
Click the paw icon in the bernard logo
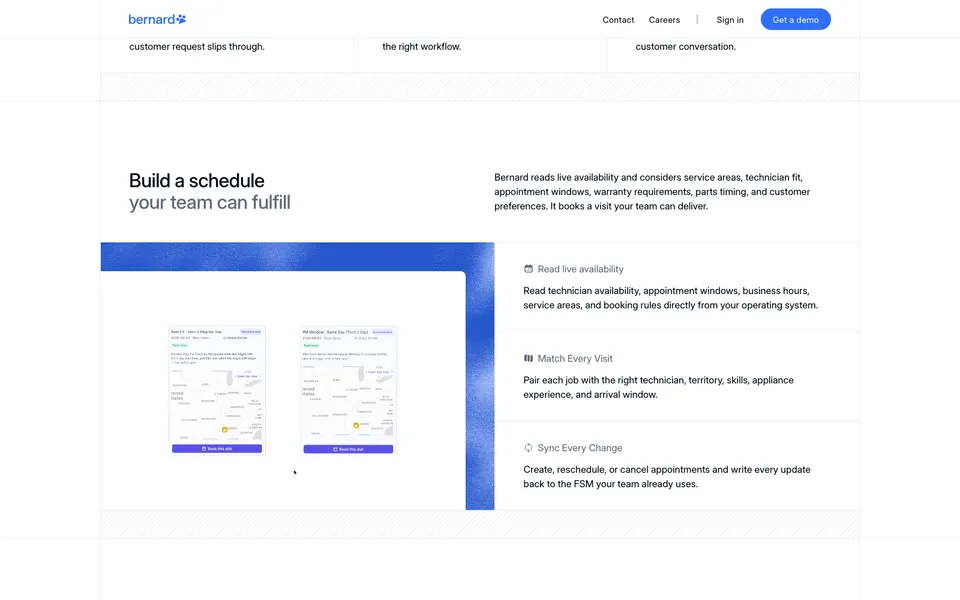(181, 20)
